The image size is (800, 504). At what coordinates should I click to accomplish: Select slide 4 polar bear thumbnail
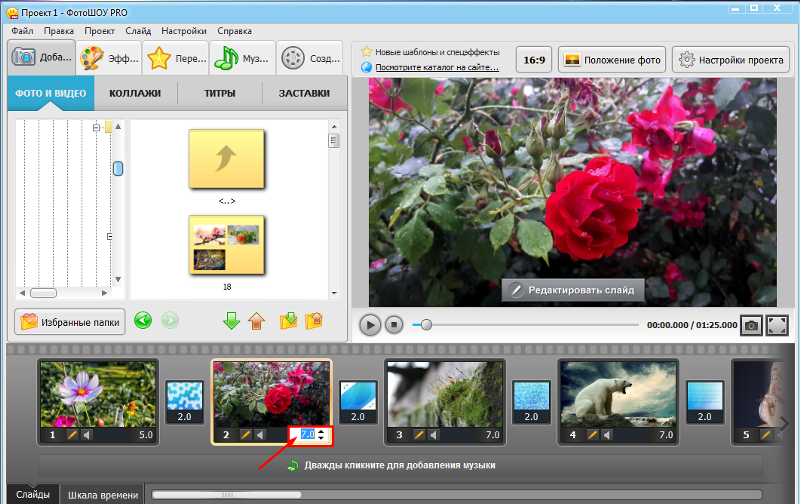pos(618,394)
